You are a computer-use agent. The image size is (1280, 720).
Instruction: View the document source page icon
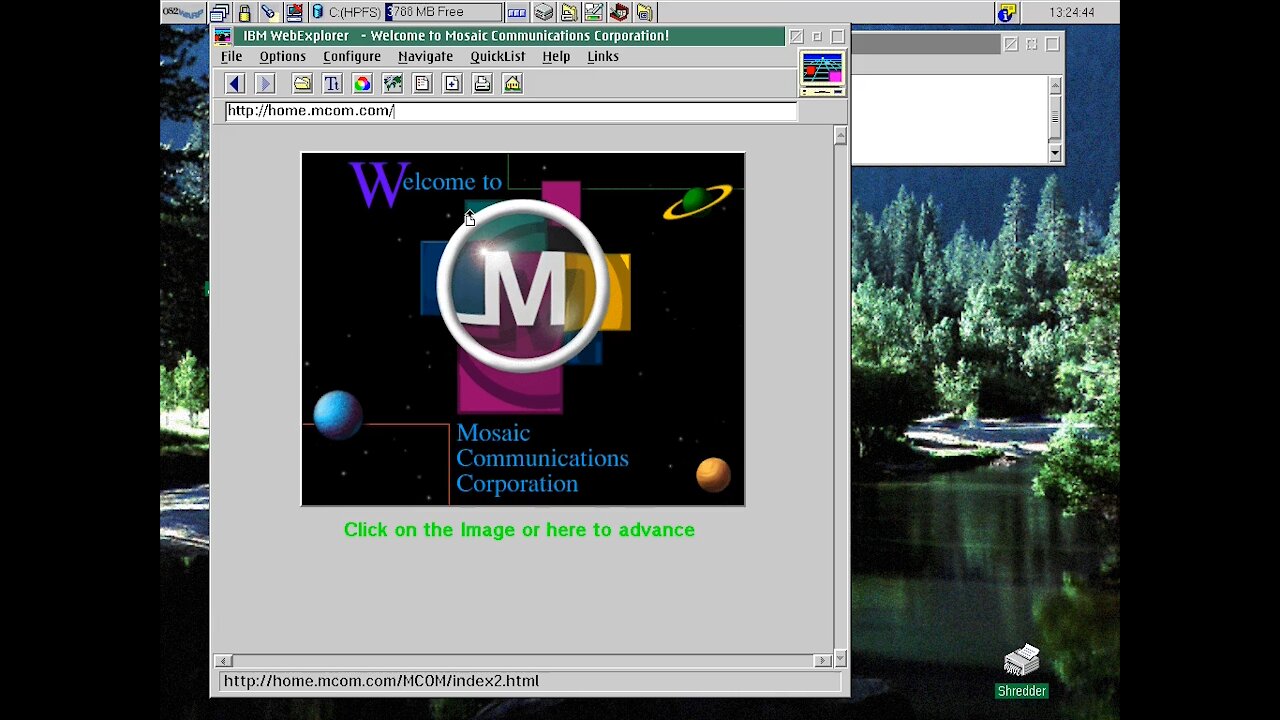[422, 84]
